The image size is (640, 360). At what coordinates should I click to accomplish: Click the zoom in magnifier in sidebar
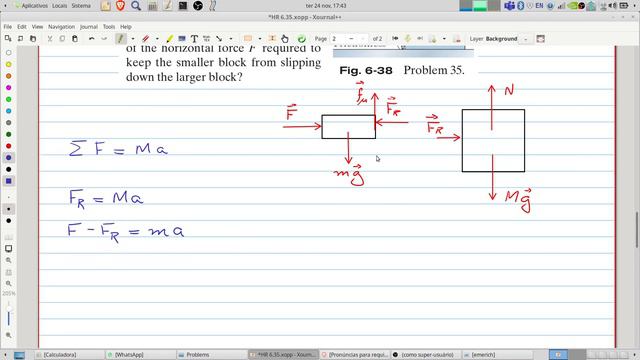[x=9, y=260]
